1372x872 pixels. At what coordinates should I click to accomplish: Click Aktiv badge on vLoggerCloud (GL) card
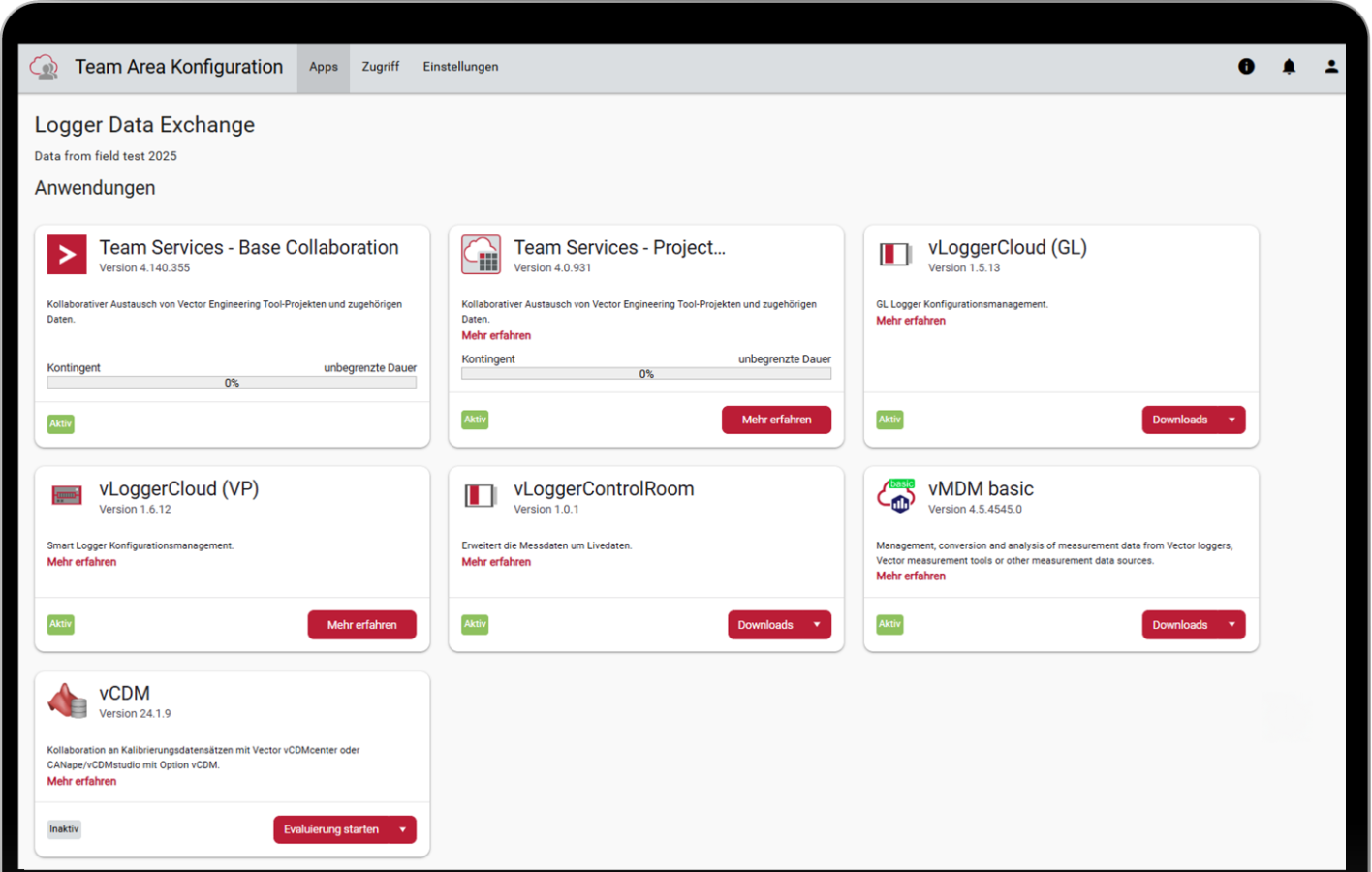pos(889,420)
